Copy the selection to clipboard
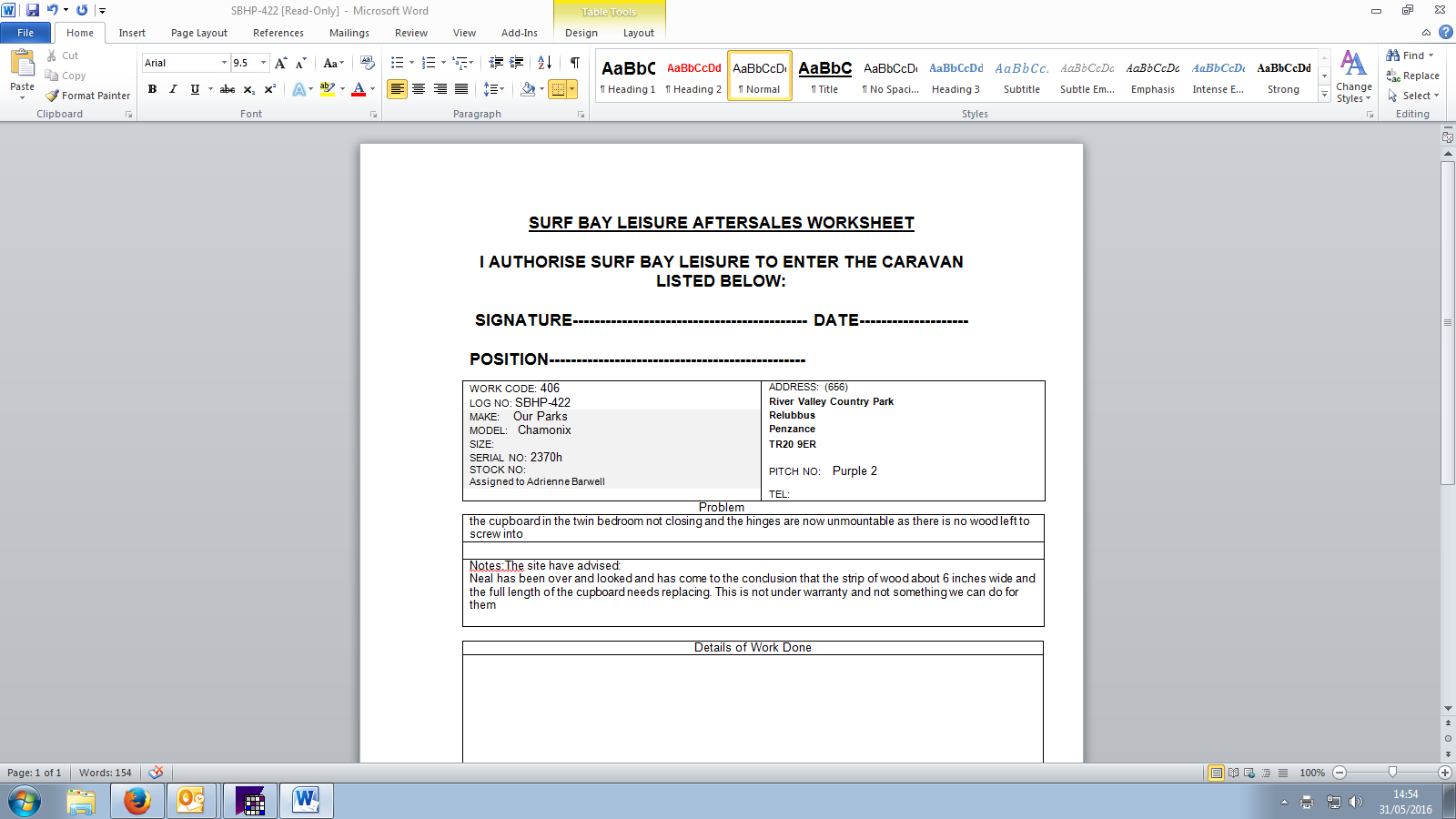The height and width of the screenshot is (819, 1456). pyautogui.click(x=66, y=76)
